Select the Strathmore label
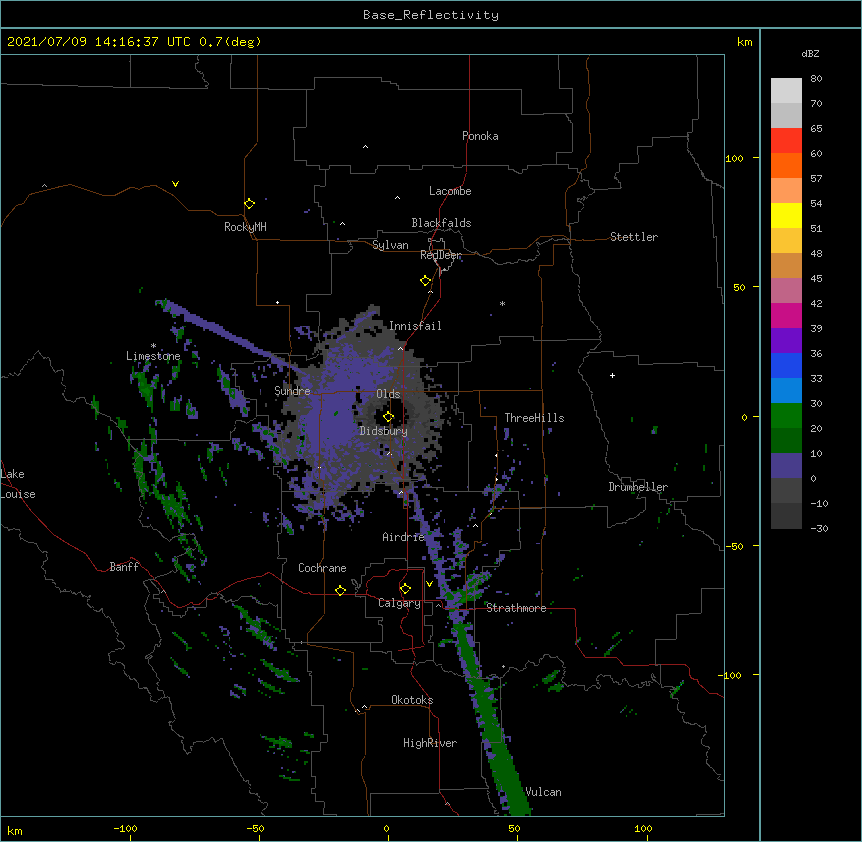This screenshot has height=842, width=862. click(x=516, y=608)
